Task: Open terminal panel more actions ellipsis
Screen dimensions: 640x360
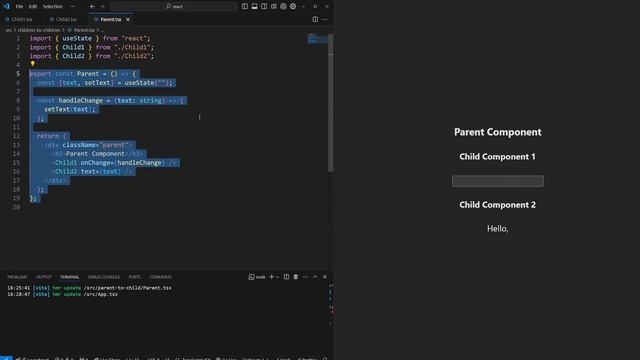Action: point(305,277)
